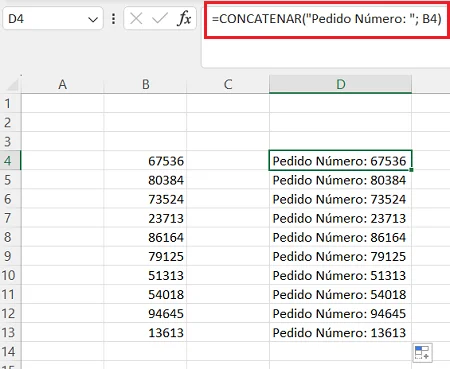Select row 7 header

coord(10,218)
